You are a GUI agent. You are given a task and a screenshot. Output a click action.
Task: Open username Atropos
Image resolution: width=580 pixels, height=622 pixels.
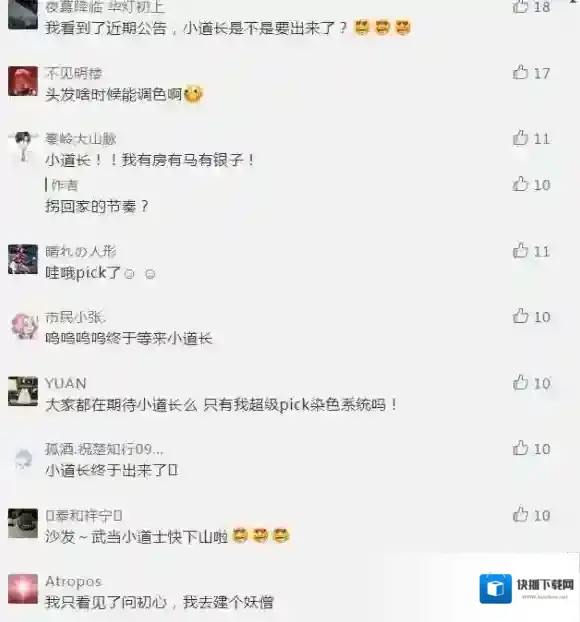[x=74, y=581]
